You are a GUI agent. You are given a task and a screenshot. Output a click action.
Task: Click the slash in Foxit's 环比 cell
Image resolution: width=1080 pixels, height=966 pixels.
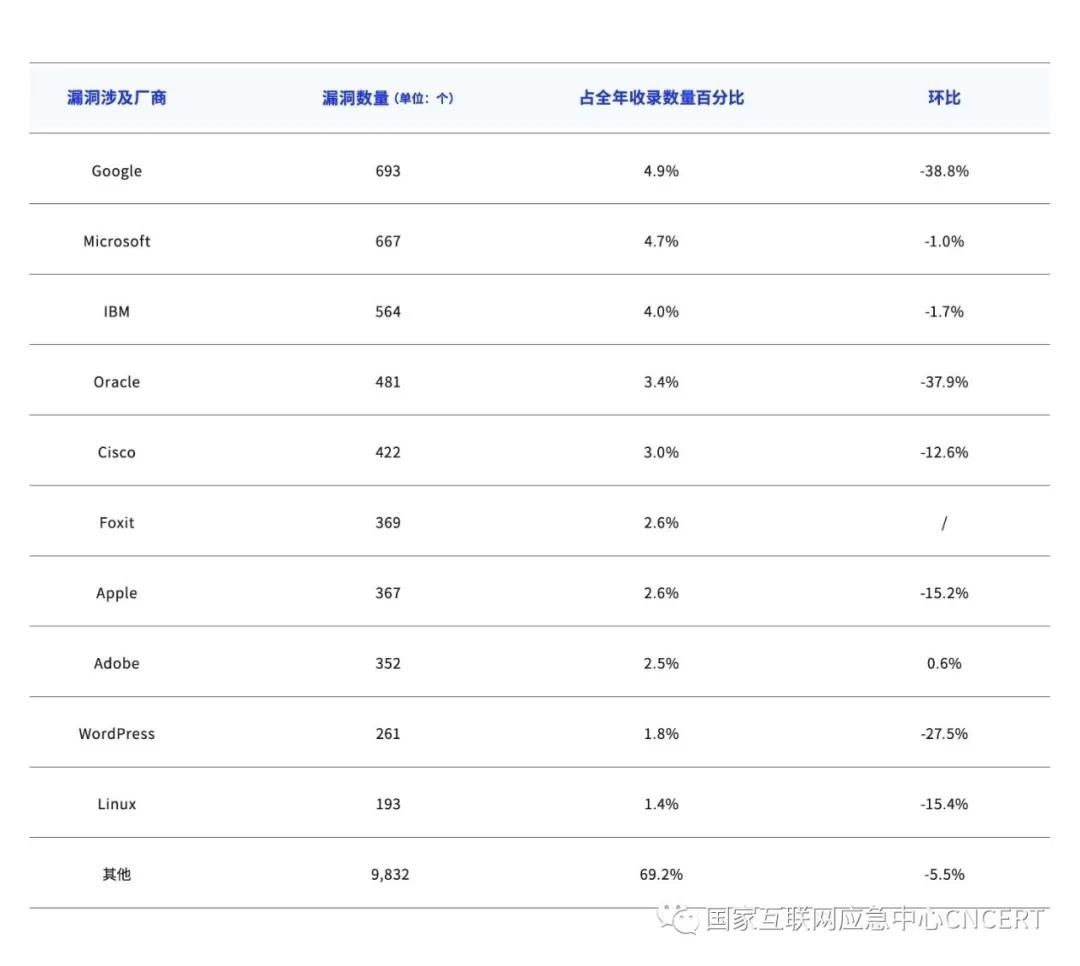pyautogui.click(x=944, y=523)
